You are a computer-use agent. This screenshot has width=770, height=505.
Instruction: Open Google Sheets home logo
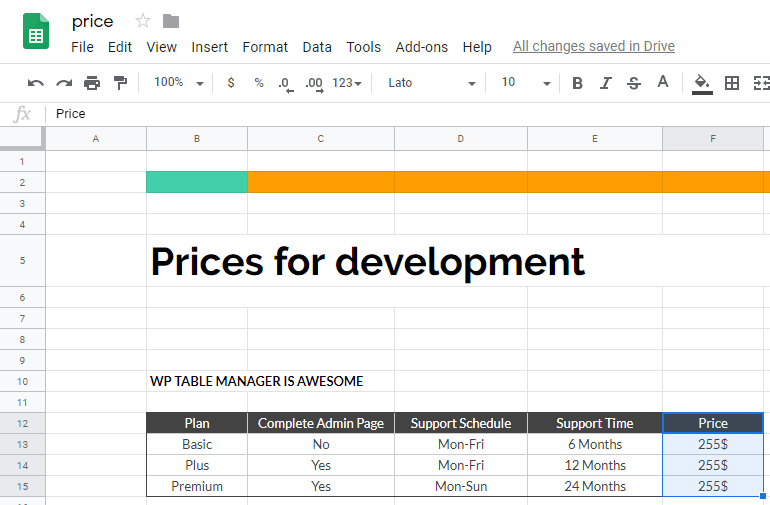tap(37, 32)
